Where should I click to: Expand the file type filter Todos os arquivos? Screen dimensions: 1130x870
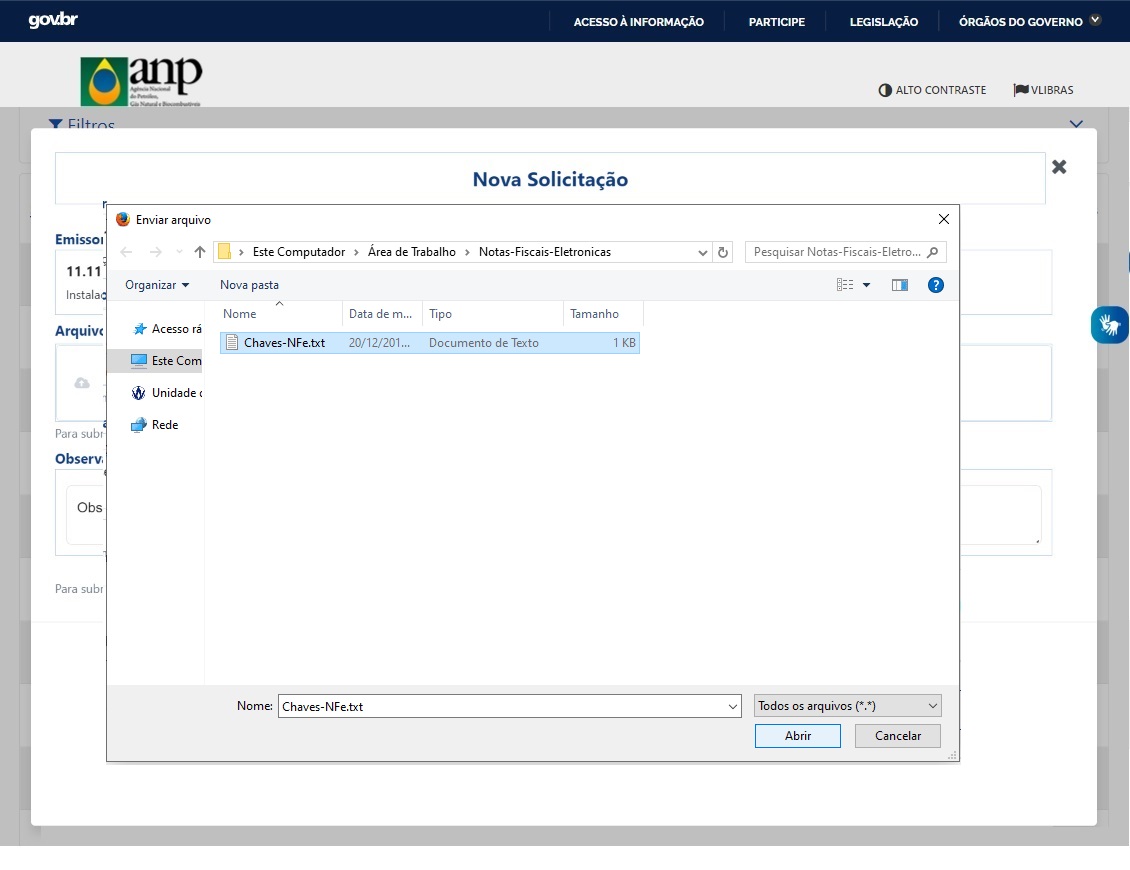tap(848, 706)
